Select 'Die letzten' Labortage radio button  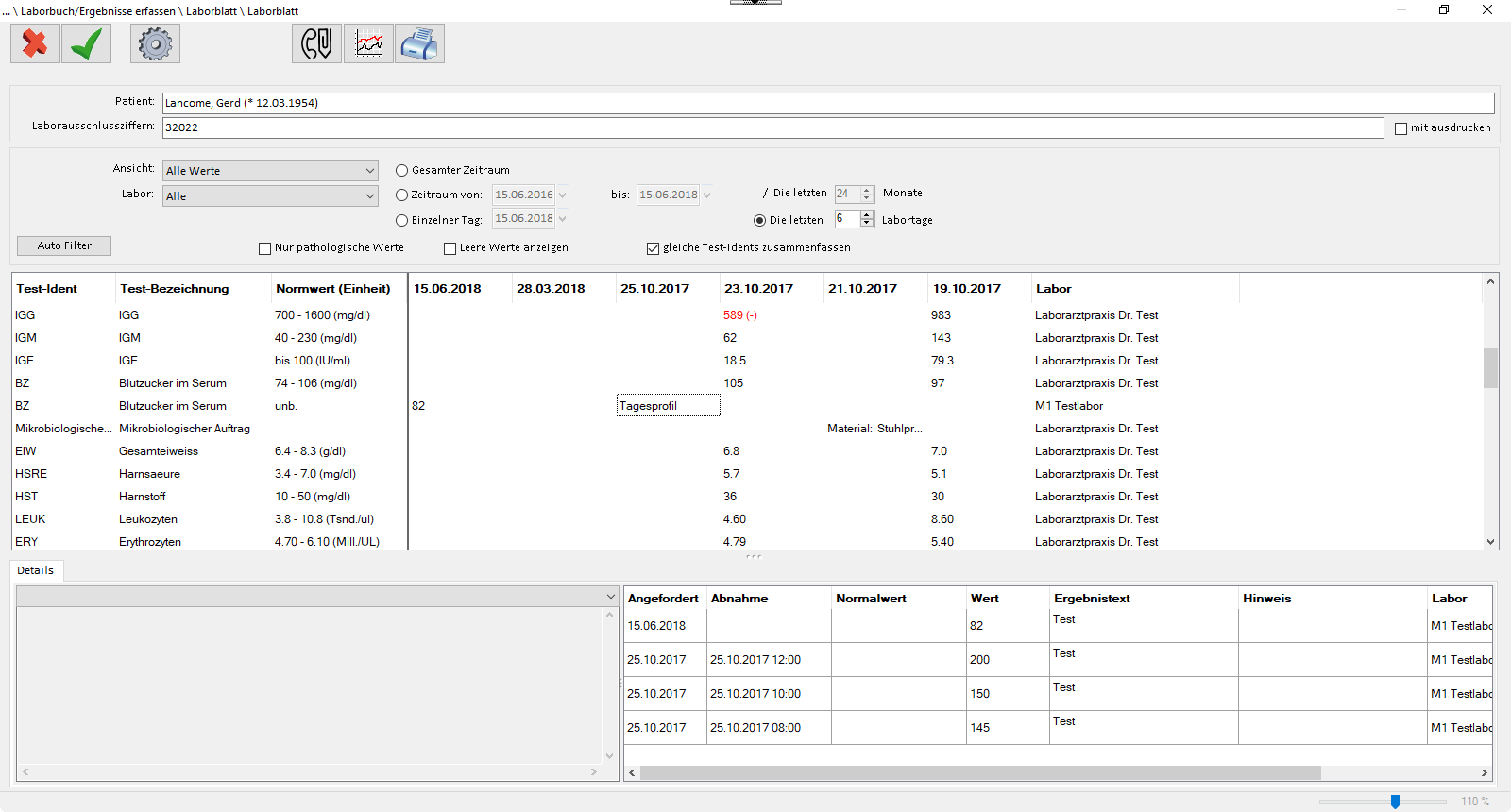coord(760,221)
